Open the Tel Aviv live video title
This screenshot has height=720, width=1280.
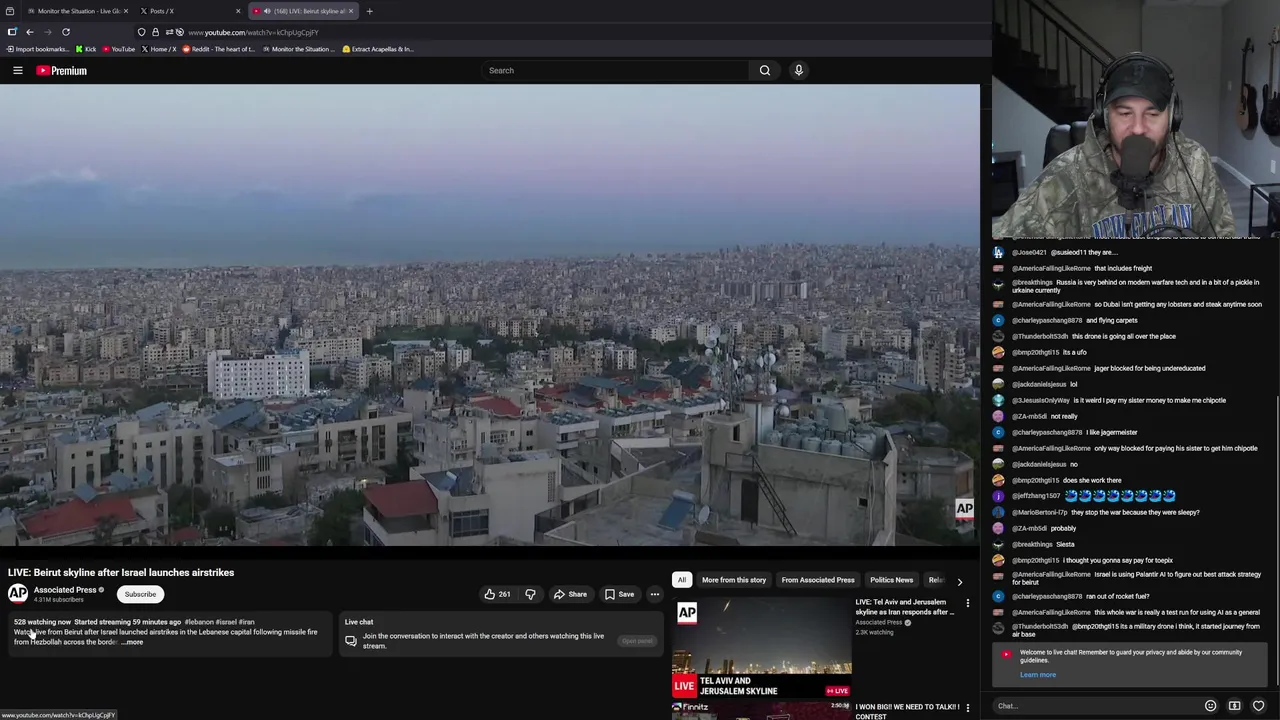click(904, 607)
